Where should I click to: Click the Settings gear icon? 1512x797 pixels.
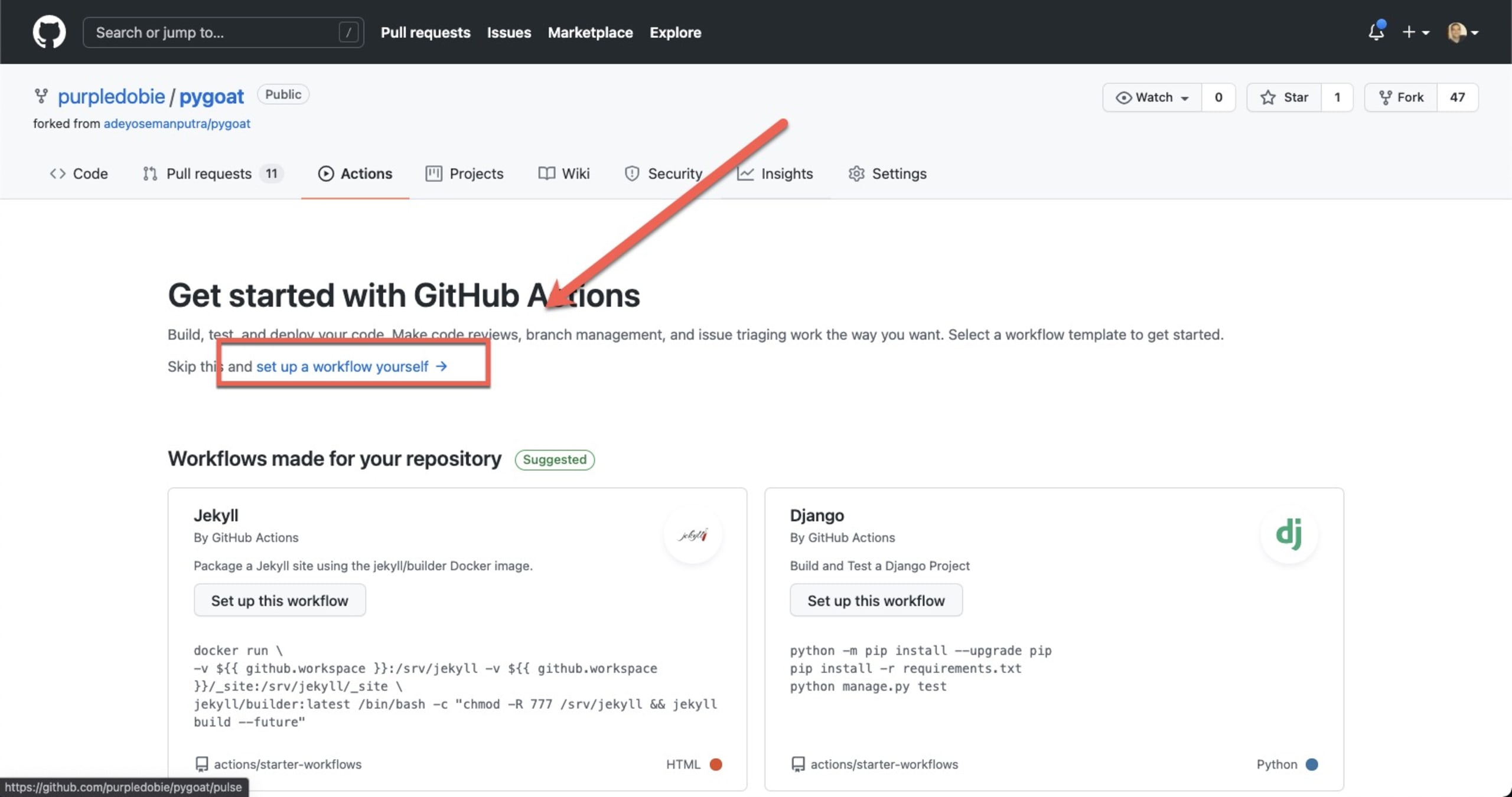coord(856,174)
